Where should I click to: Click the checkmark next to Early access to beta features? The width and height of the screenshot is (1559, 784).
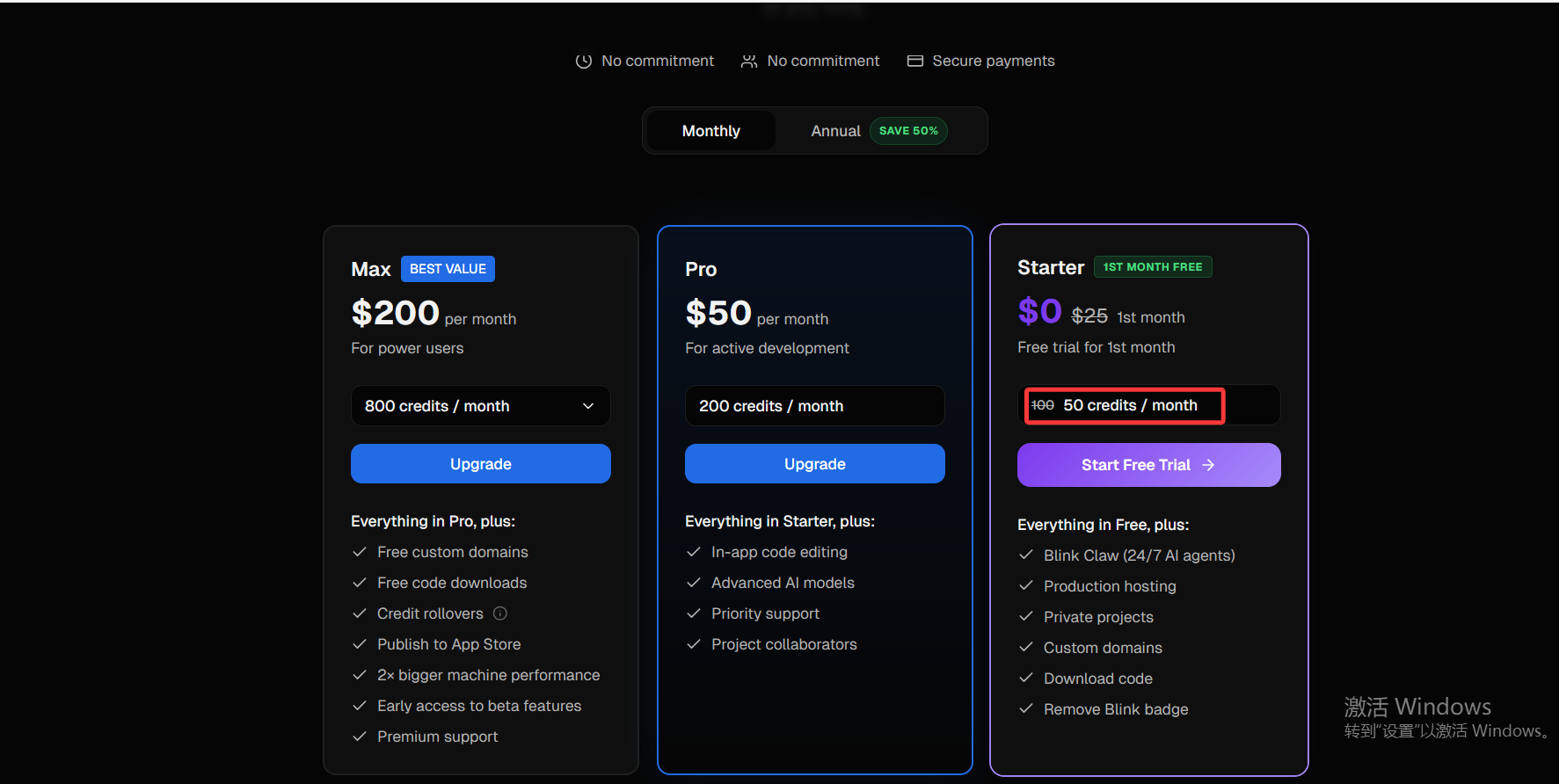359,706
